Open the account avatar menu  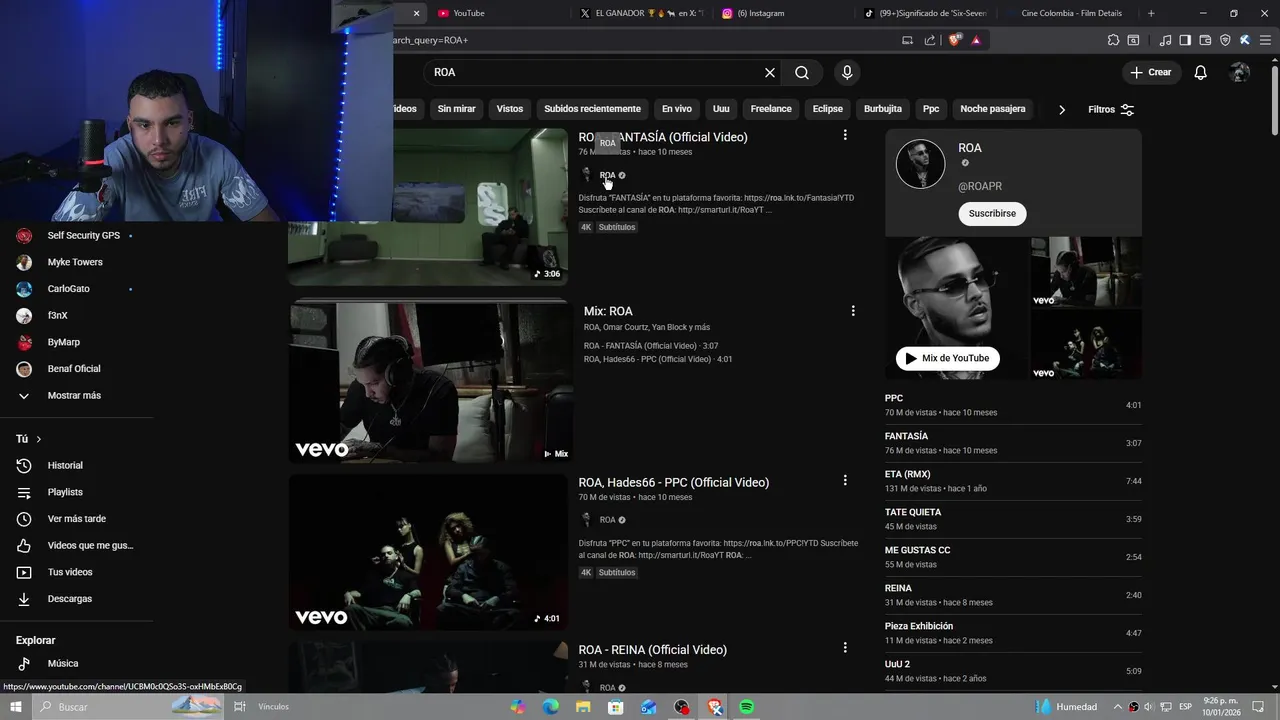coord(1240,72)
